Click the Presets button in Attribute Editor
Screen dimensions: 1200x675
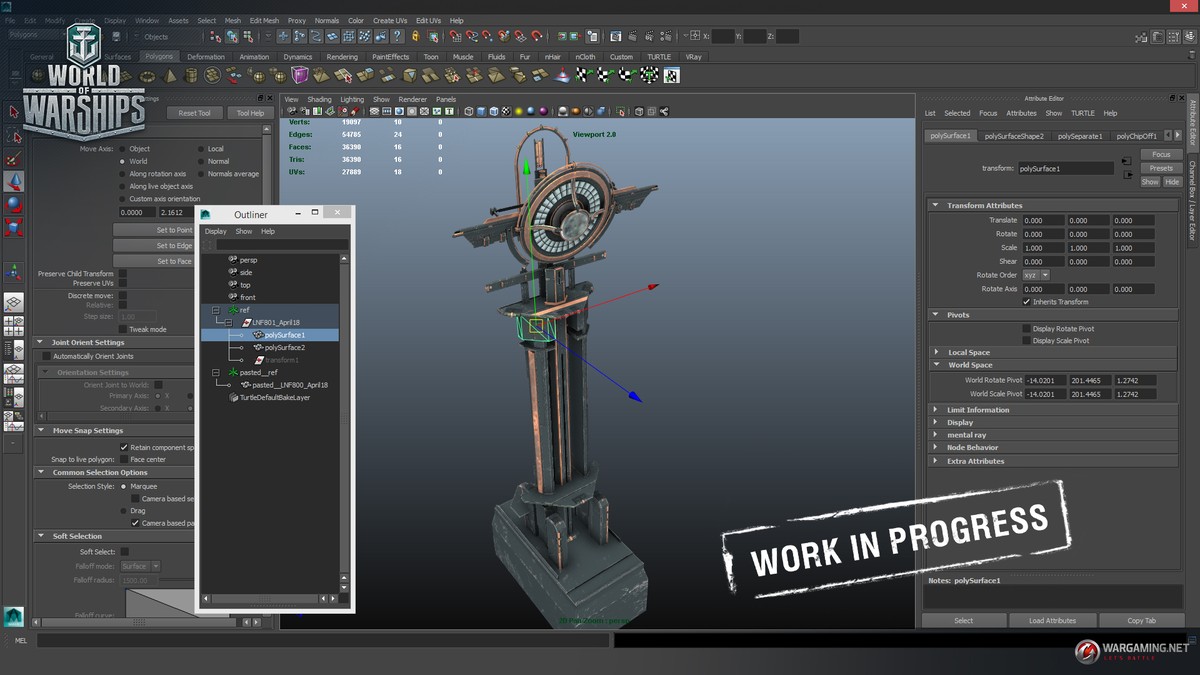1161,168
